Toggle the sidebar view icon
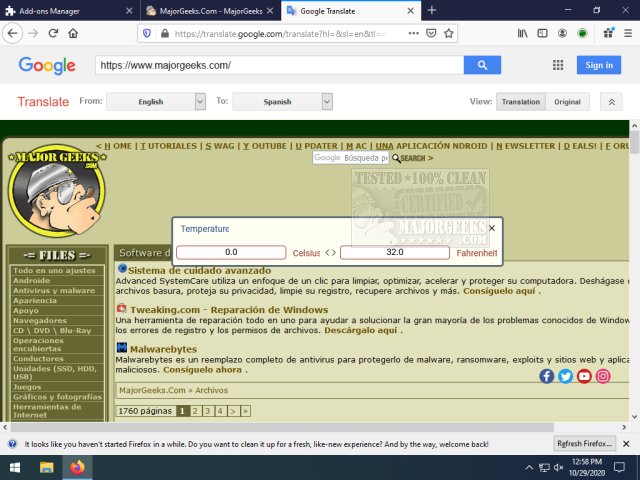This screenshot has height=480, width=640. point(542,33)
